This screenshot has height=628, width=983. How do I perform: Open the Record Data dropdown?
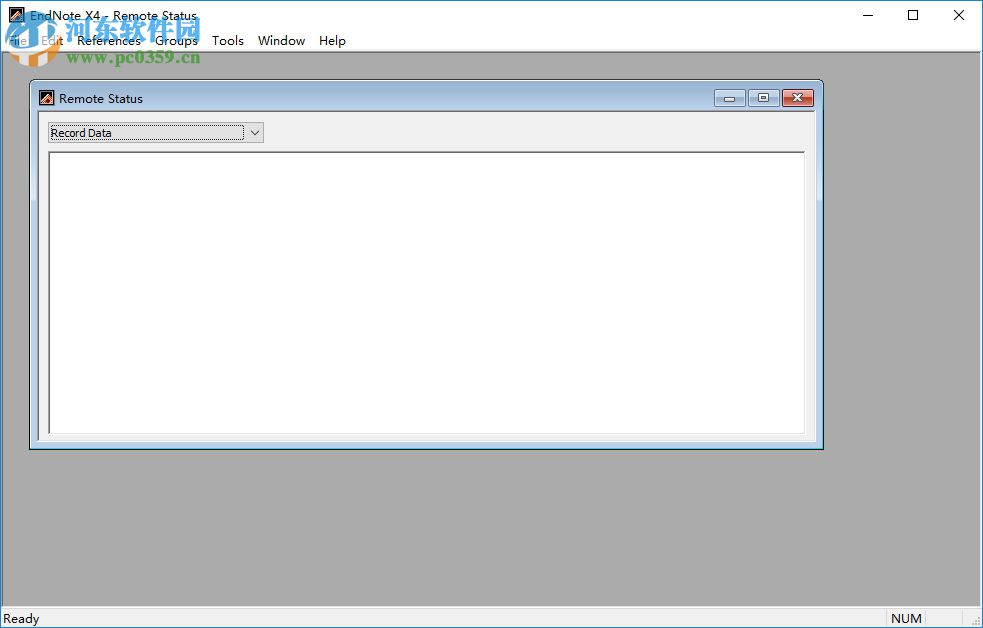coord(155,132)
